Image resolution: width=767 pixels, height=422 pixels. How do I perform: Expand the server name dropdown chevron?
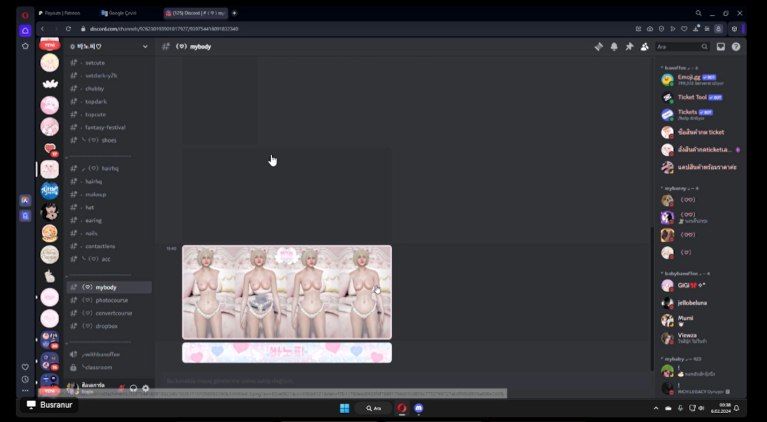tap(145, 46)
